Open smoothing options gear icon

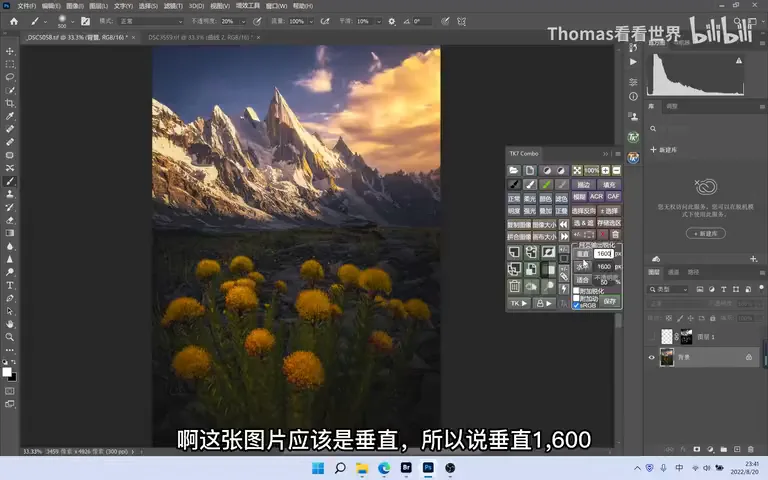tap(392, 22)
